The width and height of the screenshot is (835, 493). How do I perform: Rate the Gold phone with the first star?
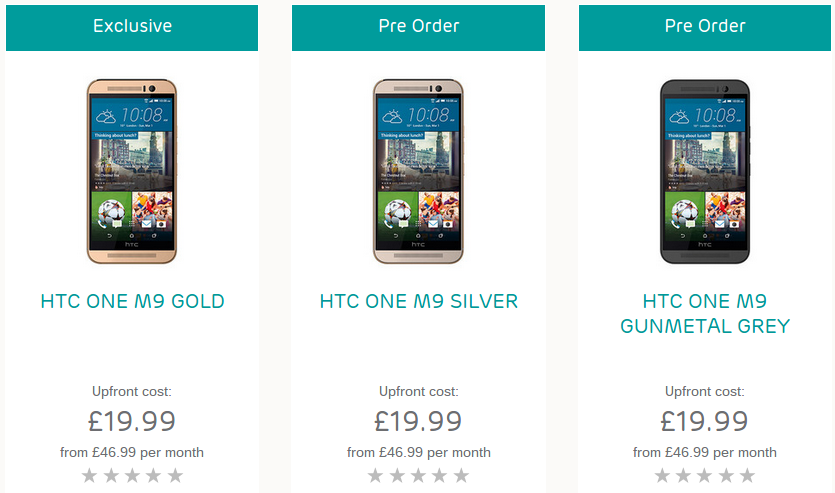pyautogui.click(x=89, y=475)
